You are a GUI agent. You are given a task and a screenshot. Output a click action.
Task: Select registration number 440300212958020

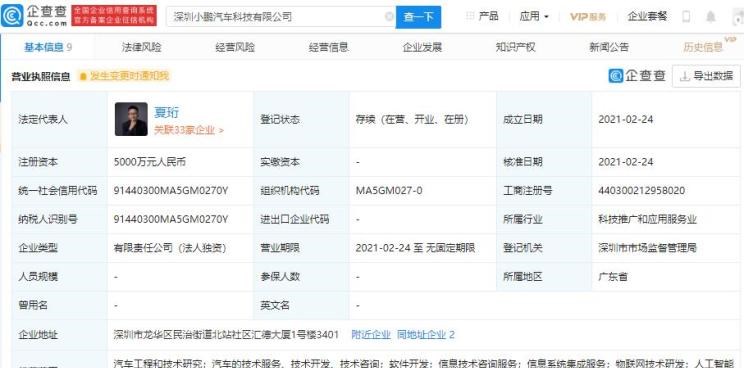(x=642, y=191)
